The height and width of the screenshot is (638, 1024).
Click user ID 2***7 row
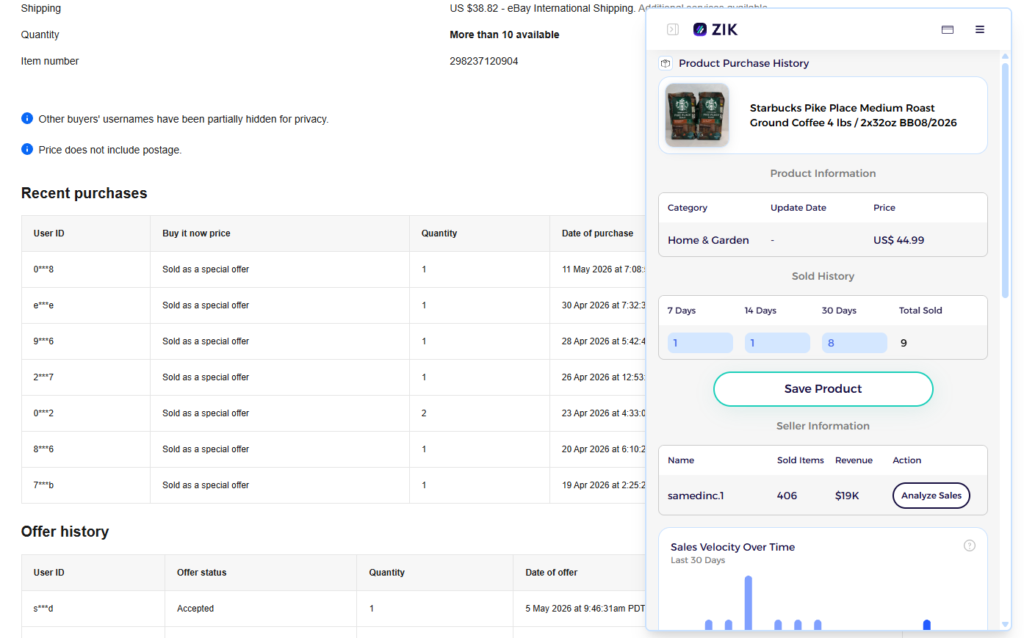[x=44, y=377]
